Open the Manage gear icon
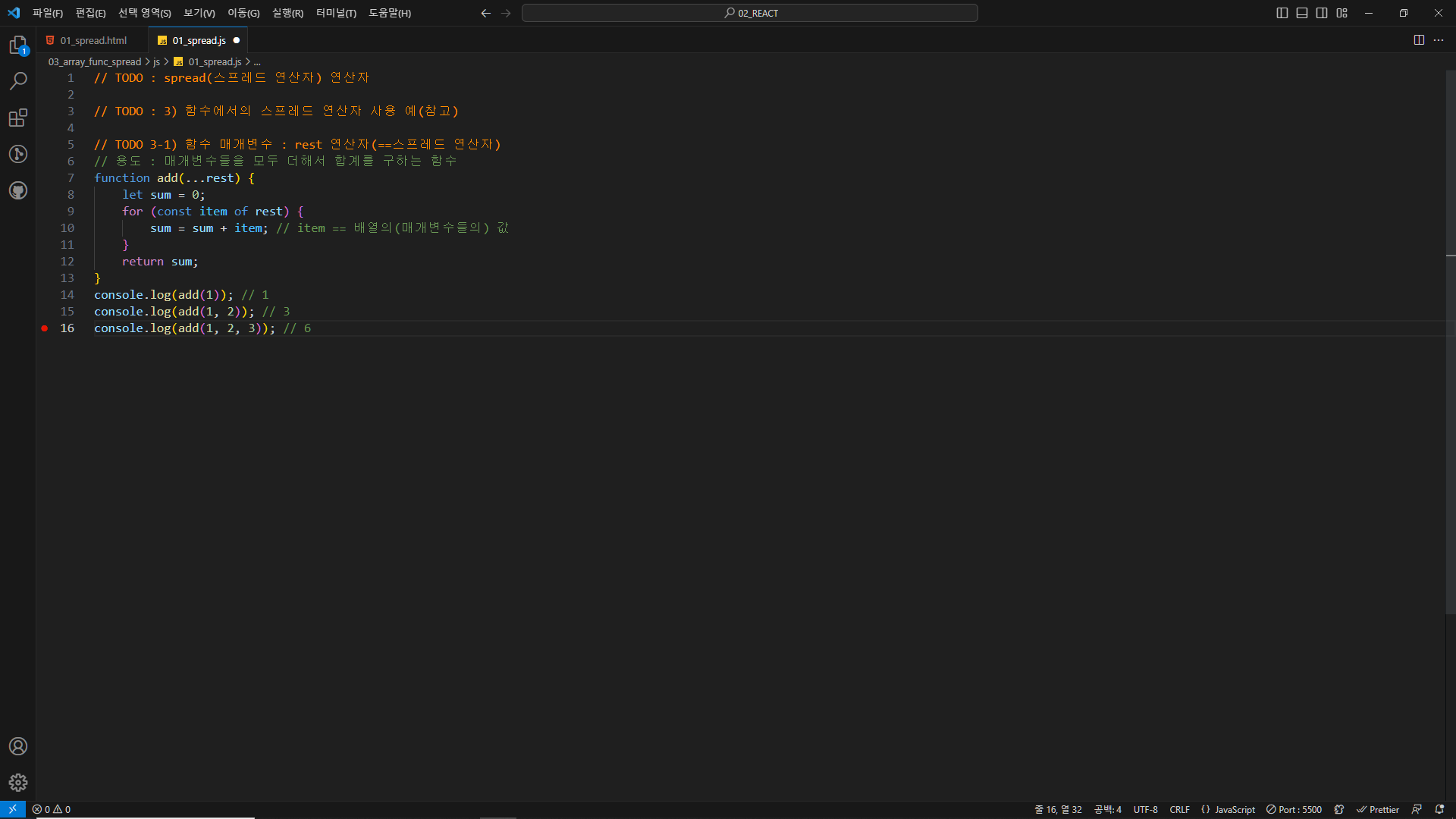 coord(18,783)
